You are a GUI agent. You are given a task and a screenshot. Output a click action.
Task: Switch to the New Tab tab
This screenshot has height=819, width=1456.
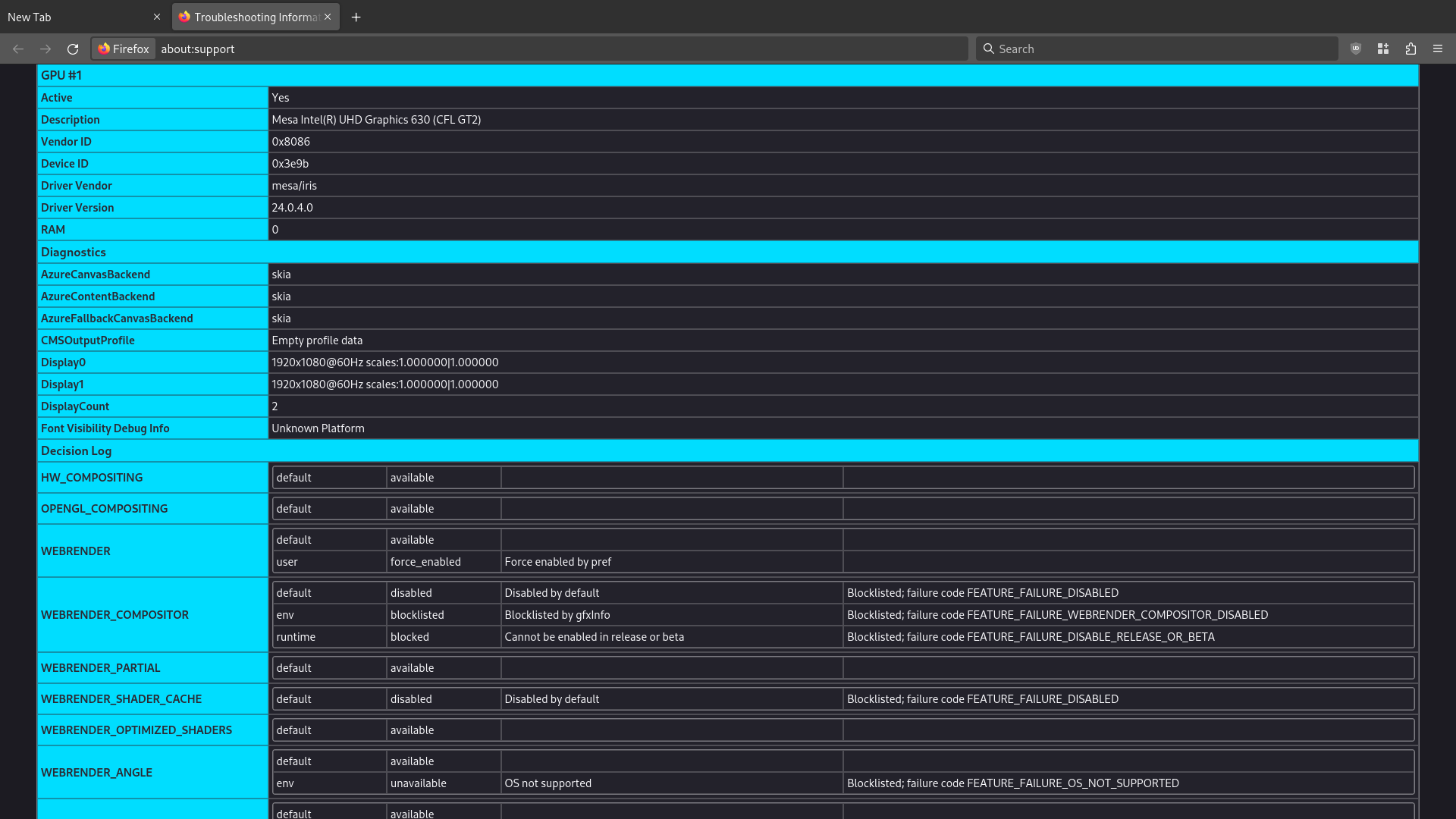pyautogui.click(x=83, y=17)
